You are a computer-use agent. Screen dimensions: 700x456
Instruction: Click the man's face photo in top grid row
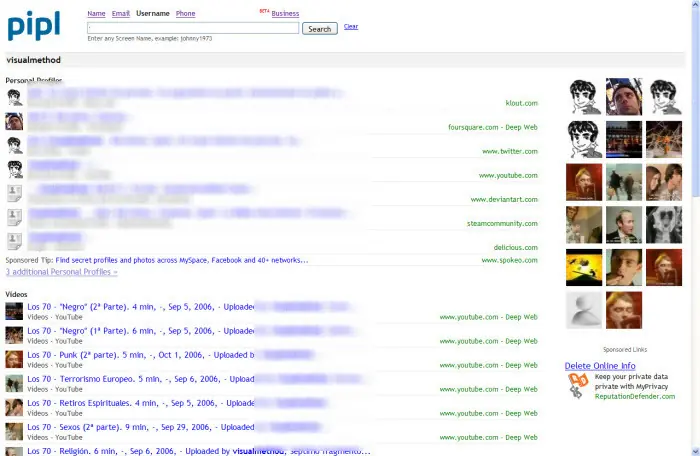(624, 96)
